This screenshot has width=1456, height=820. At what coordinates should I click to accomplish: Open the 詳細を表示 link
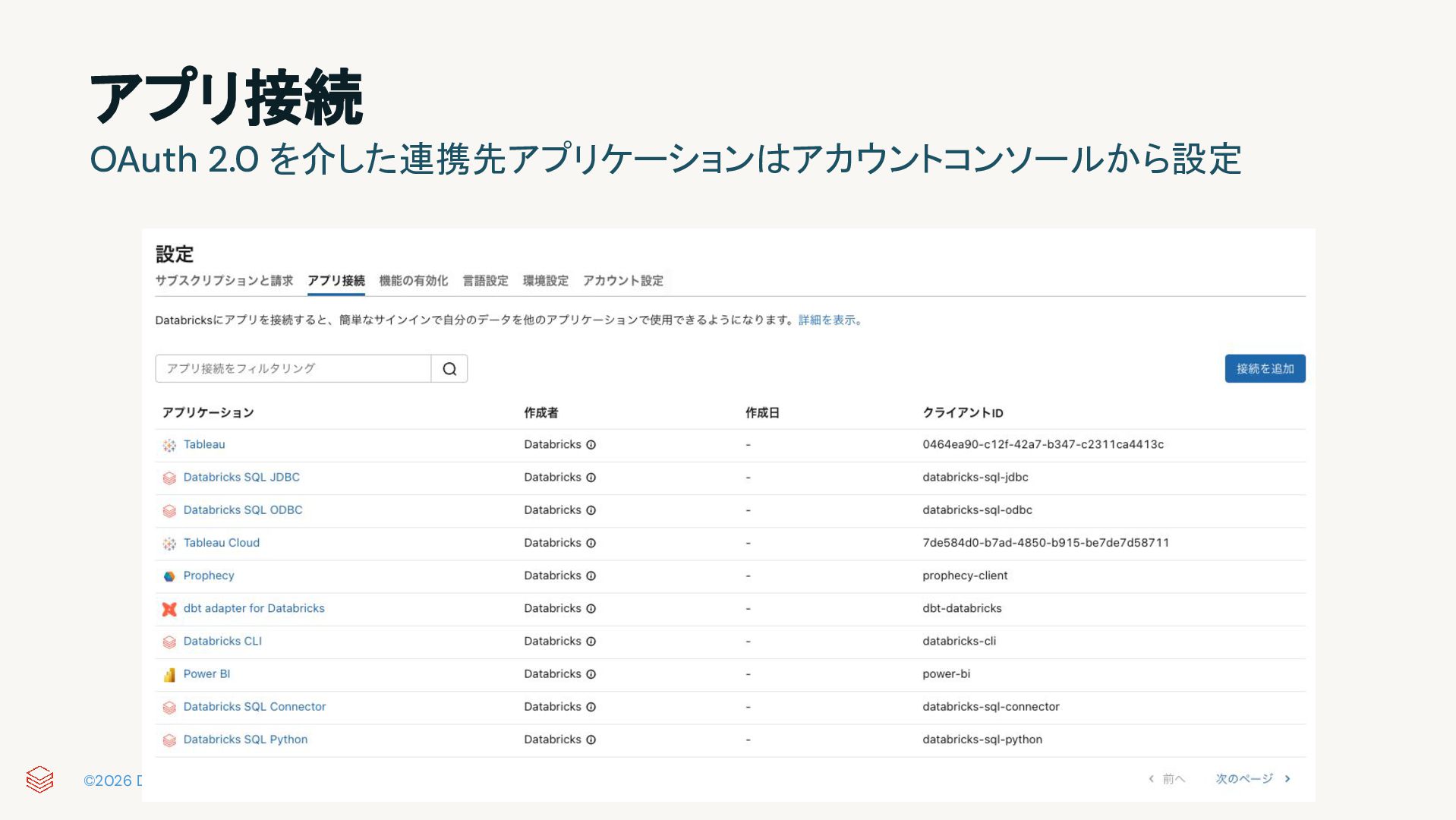tap(830, 320)
